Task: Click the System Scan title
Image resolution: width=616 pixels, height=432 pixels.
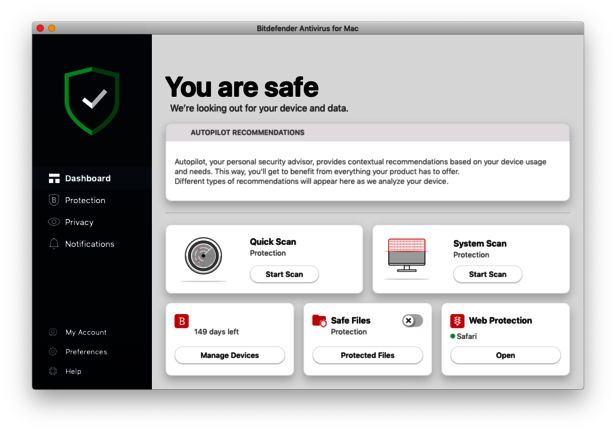Action: (480, 243)
